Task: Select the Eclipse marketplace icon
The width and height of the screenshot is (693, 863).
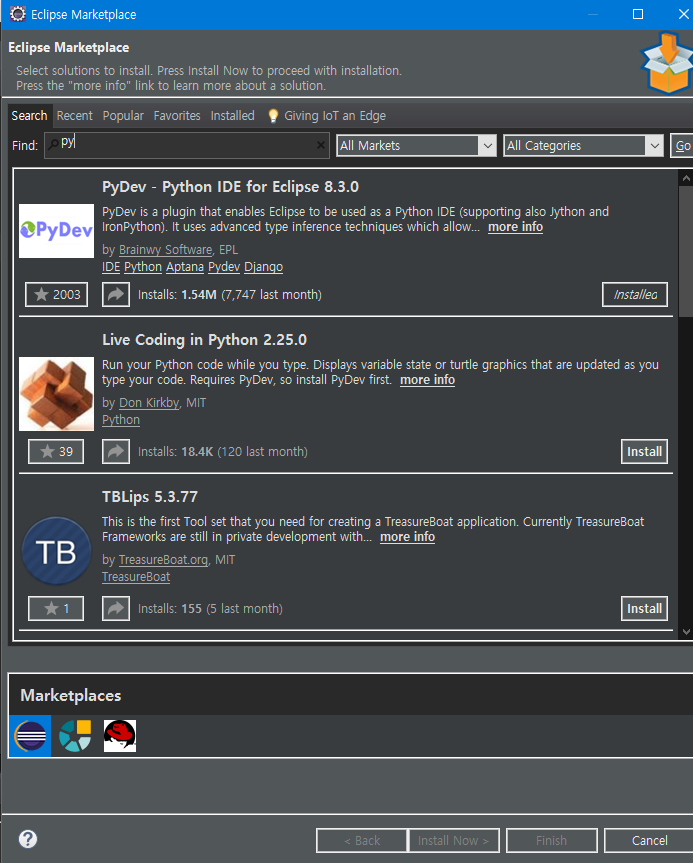Action: [x=30, y=736]
